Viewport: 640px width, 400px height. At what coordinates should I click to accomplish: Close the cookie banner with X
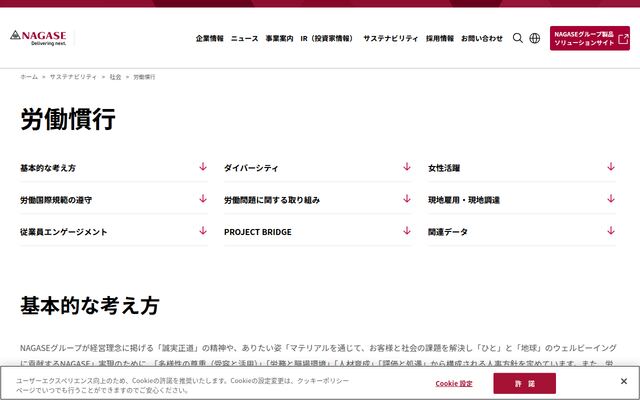coord(624,381)
